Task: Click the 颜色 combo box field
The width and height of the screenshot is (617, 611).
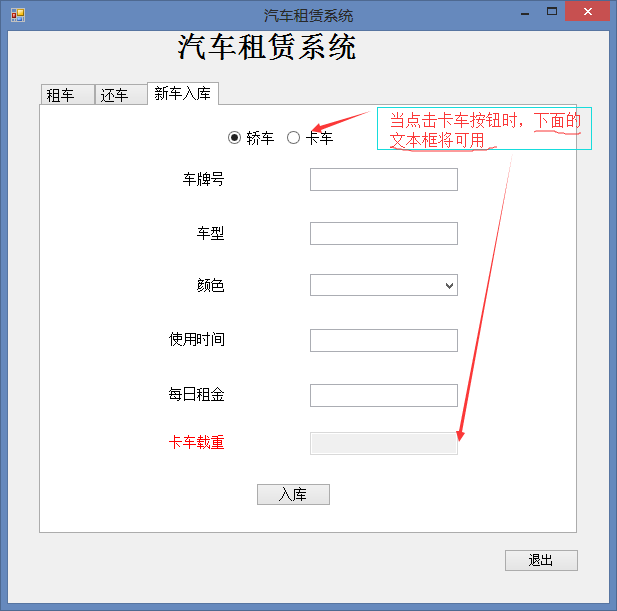Action: click(384, 285)
